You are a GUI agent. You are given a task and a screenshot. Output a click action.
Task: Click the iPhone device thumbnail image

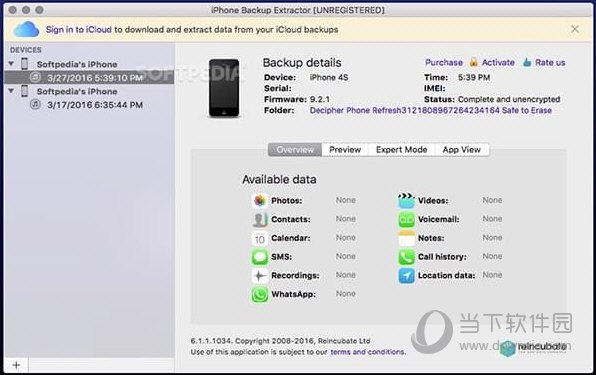tap(224, 88)
